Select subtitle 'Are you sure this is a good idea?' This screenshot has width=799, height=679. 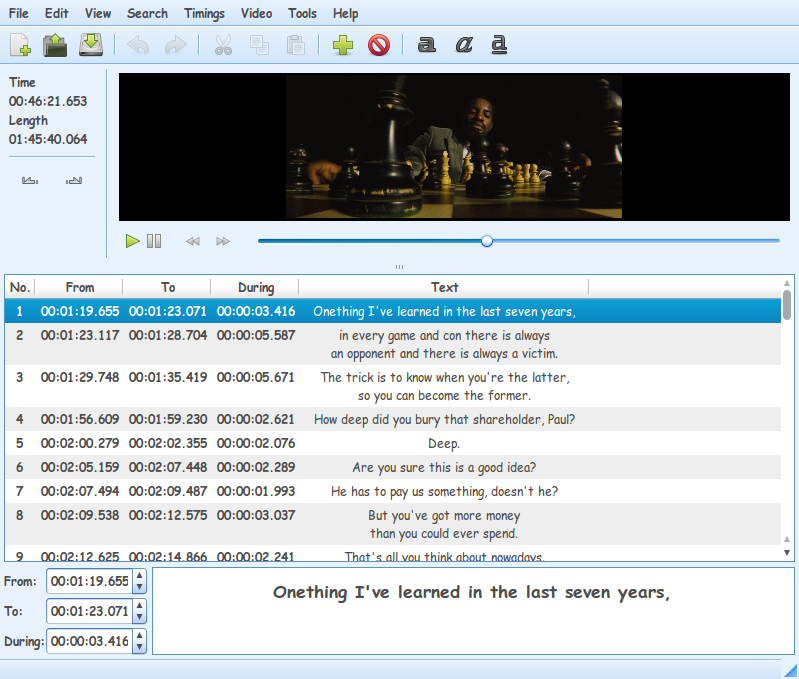coord(393,467)
